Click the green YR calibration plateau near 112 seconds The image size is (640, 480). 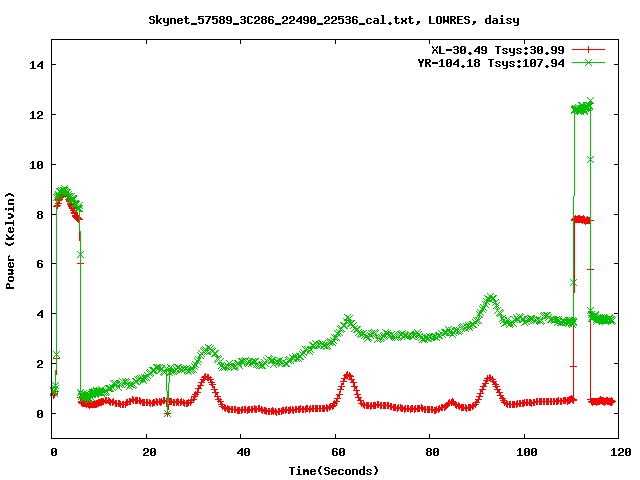(x=582, y=108)
